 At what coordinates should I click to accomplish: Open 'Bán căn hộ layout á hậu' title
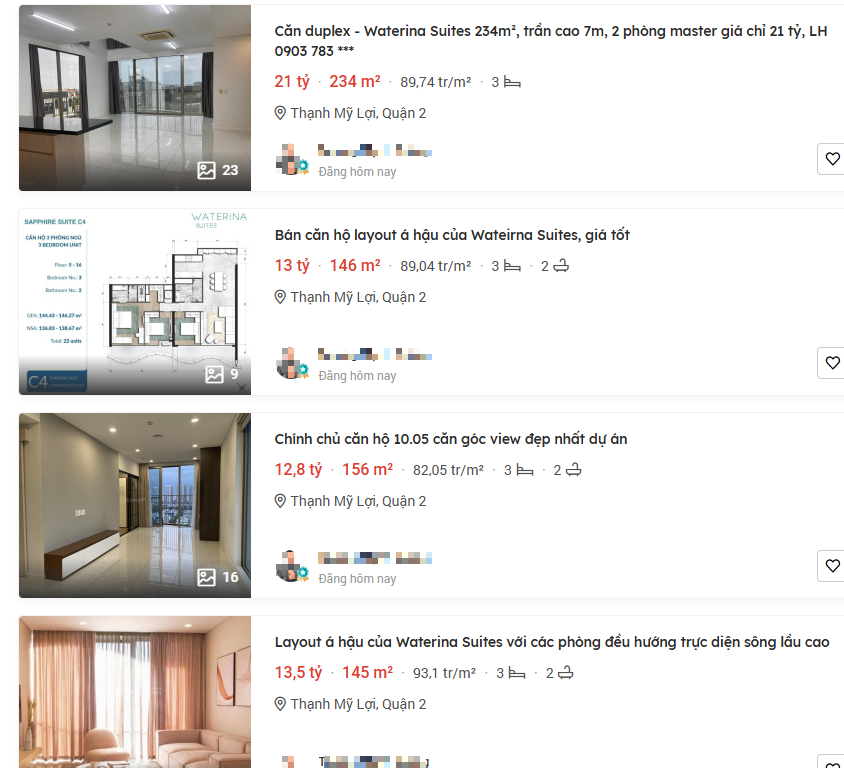[452, 235]
